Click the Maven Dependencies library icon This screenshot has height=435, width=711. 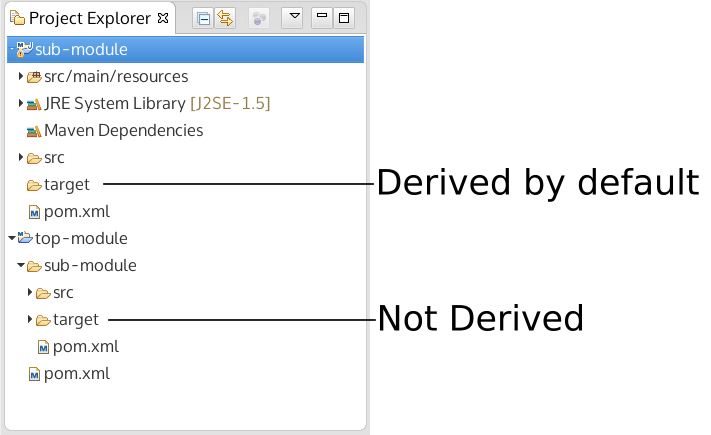coord(34,131)
